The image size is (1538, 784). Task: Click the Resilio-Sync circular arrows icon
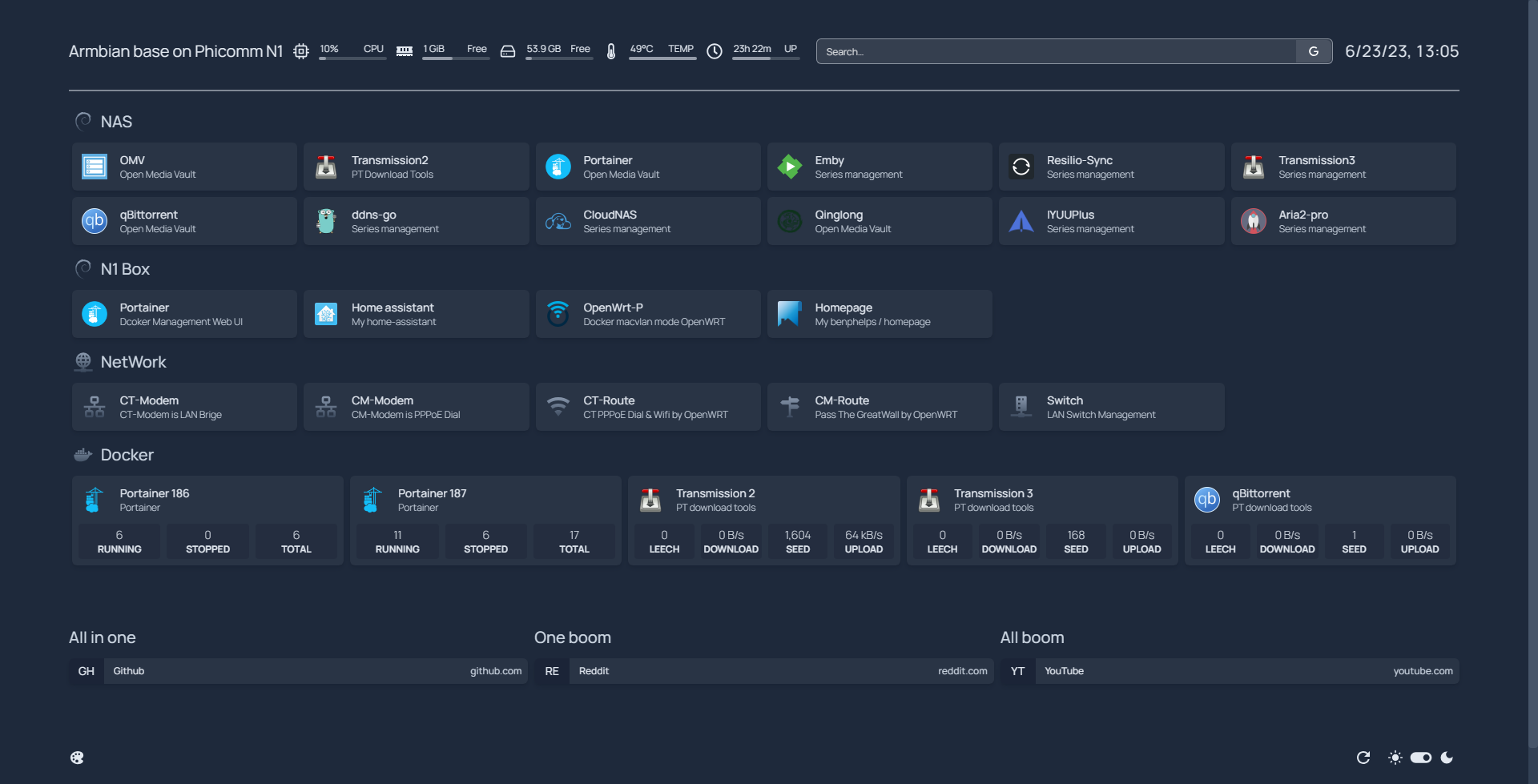tap(1021, 167)
